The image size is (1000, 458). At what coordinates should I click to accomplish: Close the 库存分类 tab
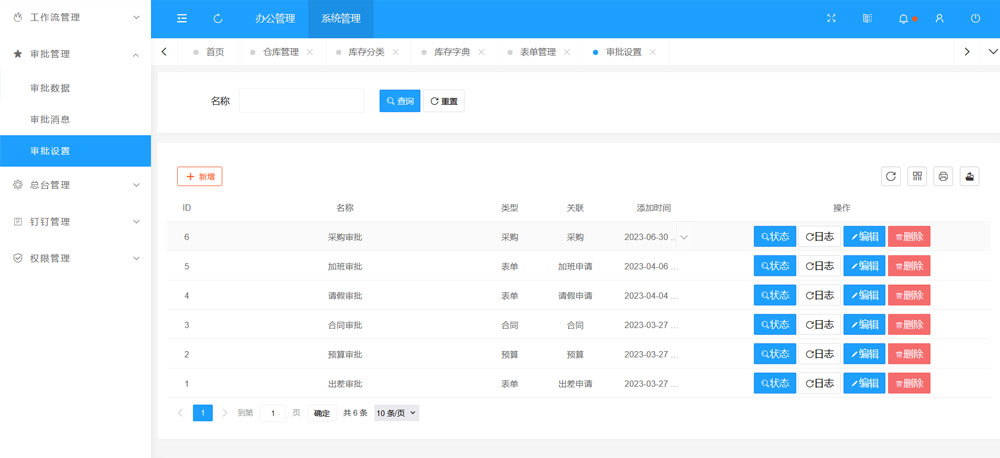[395, 52]
